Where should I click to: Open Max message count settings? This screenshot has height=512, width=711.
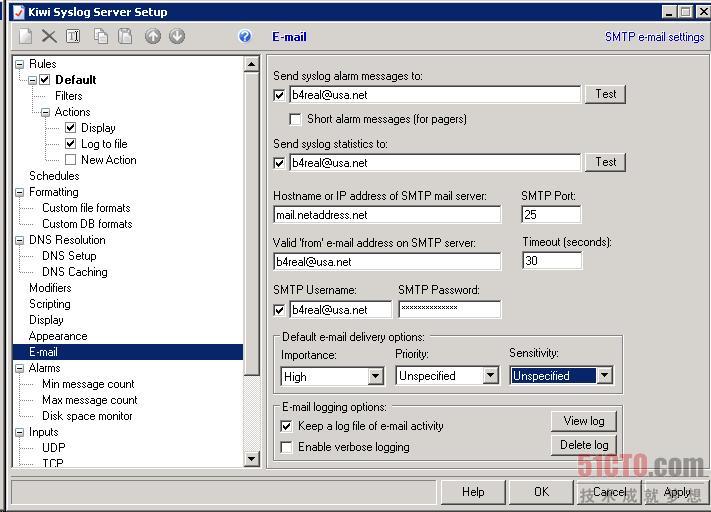pos(89,400)
